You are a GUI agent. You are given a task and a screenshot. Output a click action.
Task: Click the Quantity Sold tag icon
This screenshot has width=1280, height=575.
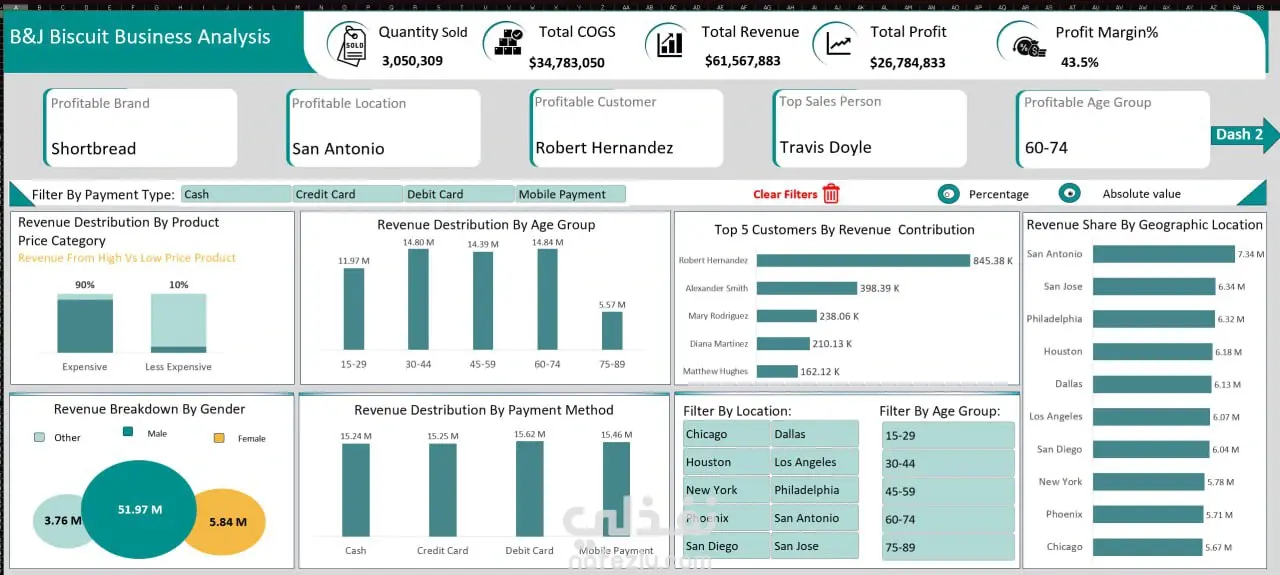point(351,44)
